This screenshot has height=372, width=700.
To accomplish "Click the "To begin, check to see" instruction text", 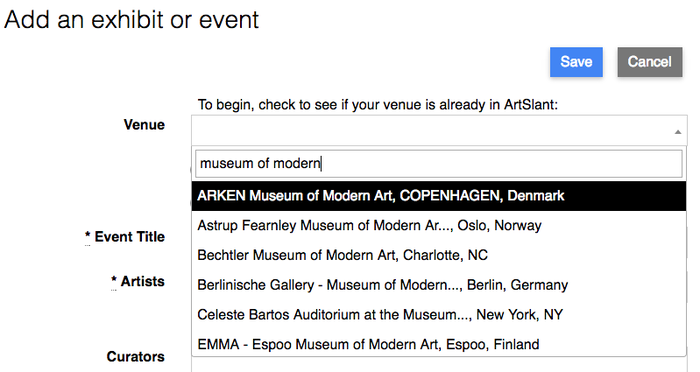I will (378, 104).
